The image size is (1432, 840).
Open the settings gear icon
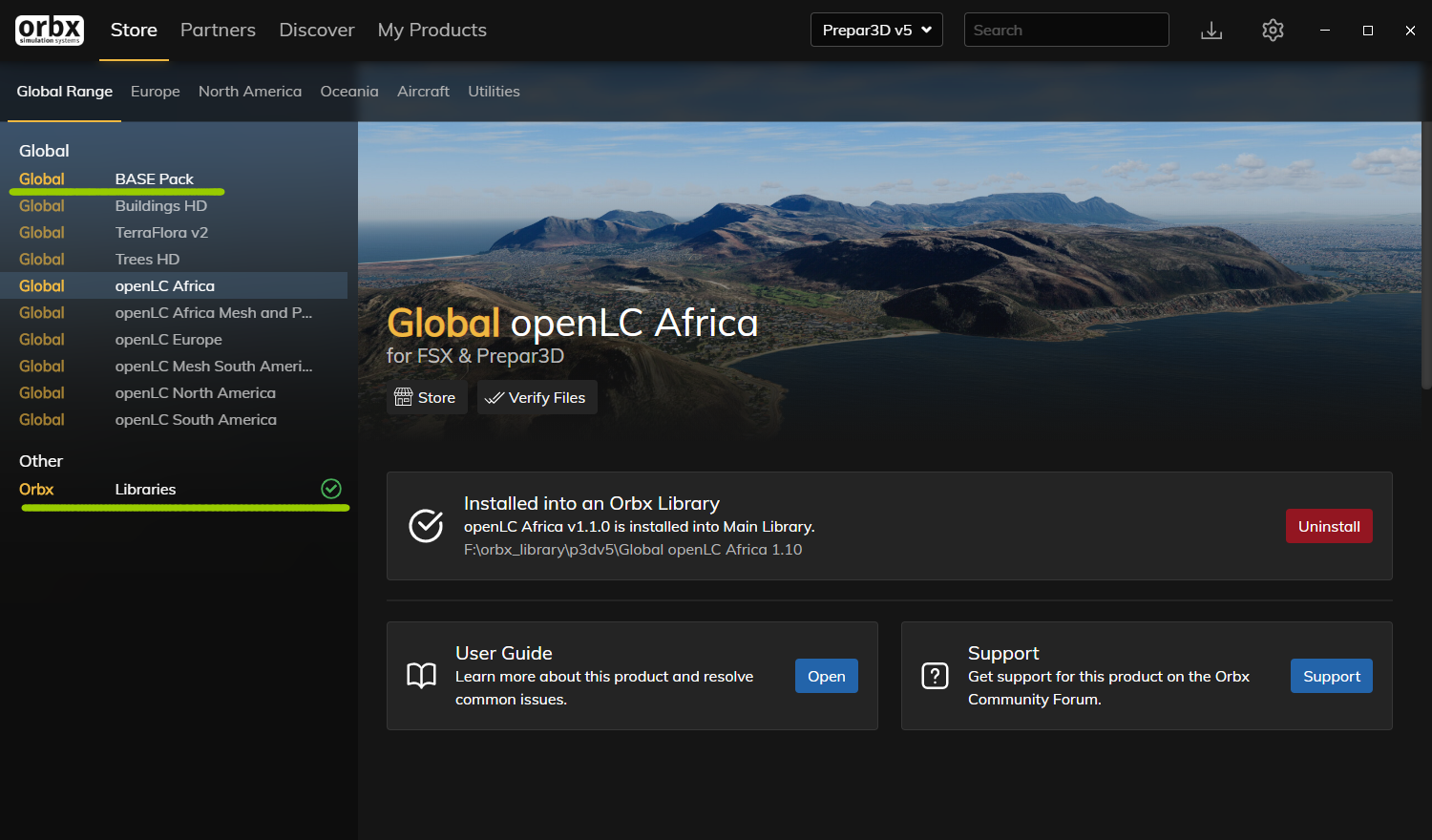1273,31
